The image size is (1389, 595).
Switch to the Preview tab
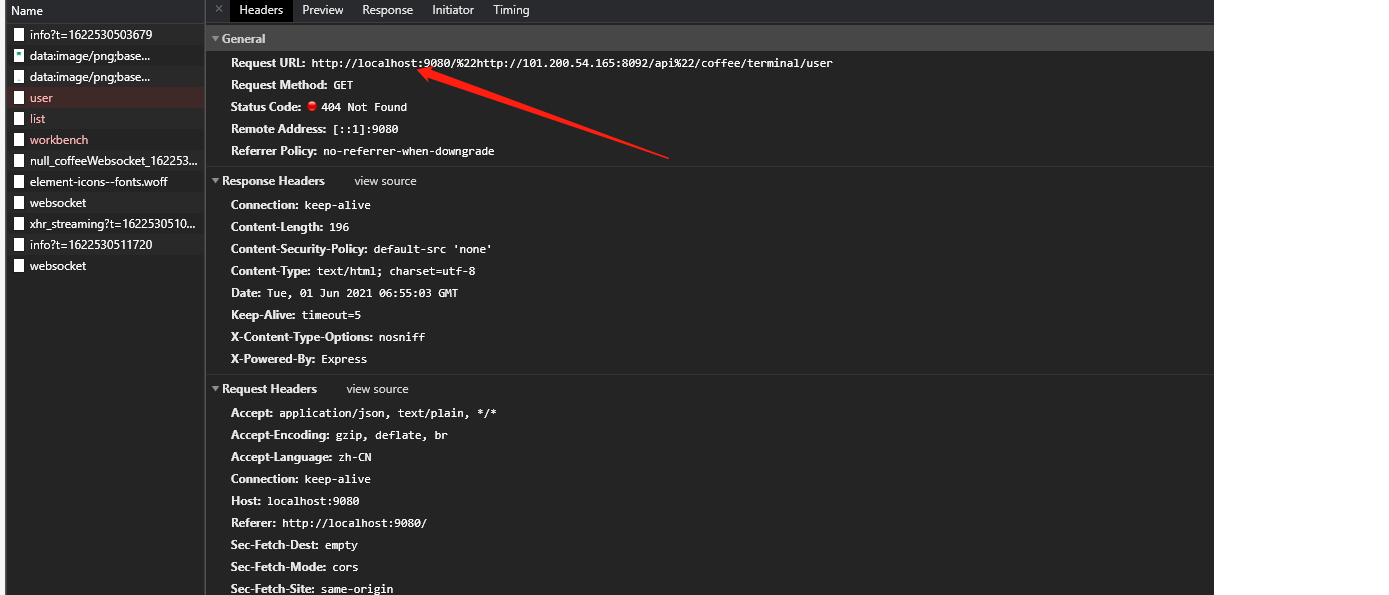point(322,10)
